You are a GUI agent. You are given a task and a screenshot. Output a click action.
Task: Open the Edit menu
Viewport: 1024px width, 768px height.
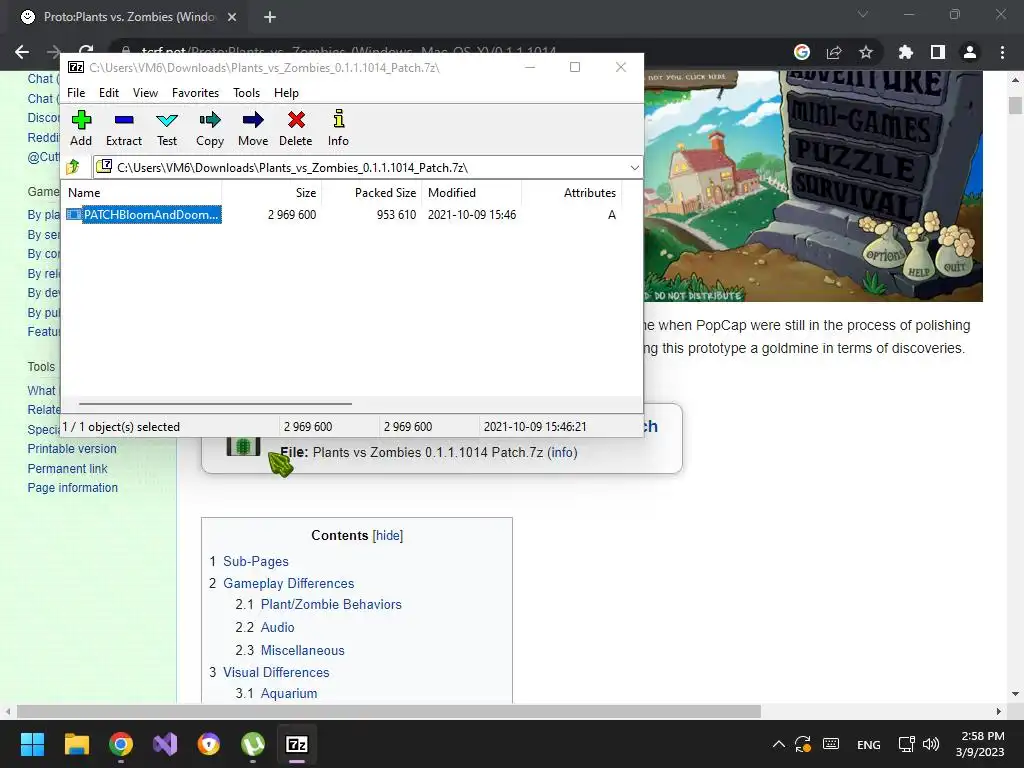click(x=108, y=93)
